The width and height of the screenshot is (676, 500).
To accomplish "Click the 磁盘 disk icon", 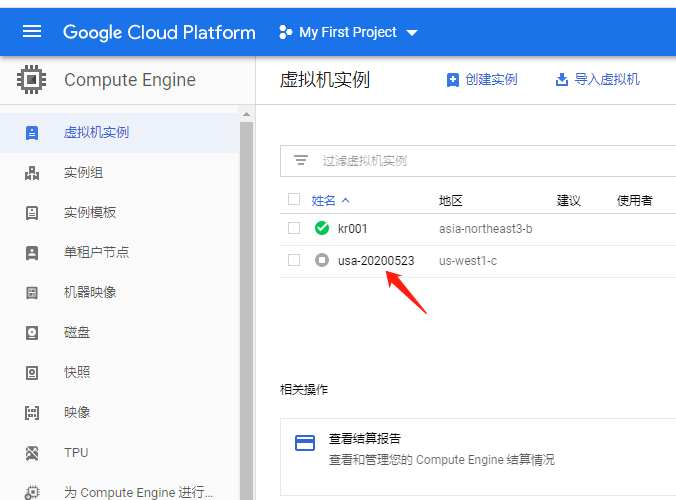I will coord(32,333).
